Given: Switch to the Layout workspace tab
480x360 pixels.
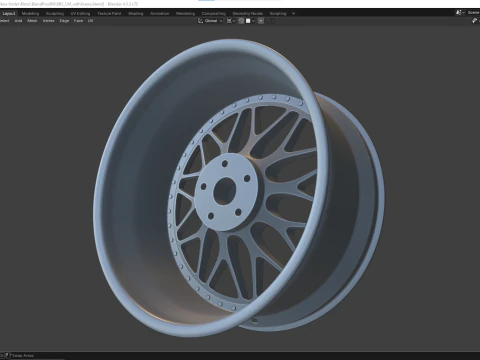Looking at the screenshot, I should tap(9, 14).
